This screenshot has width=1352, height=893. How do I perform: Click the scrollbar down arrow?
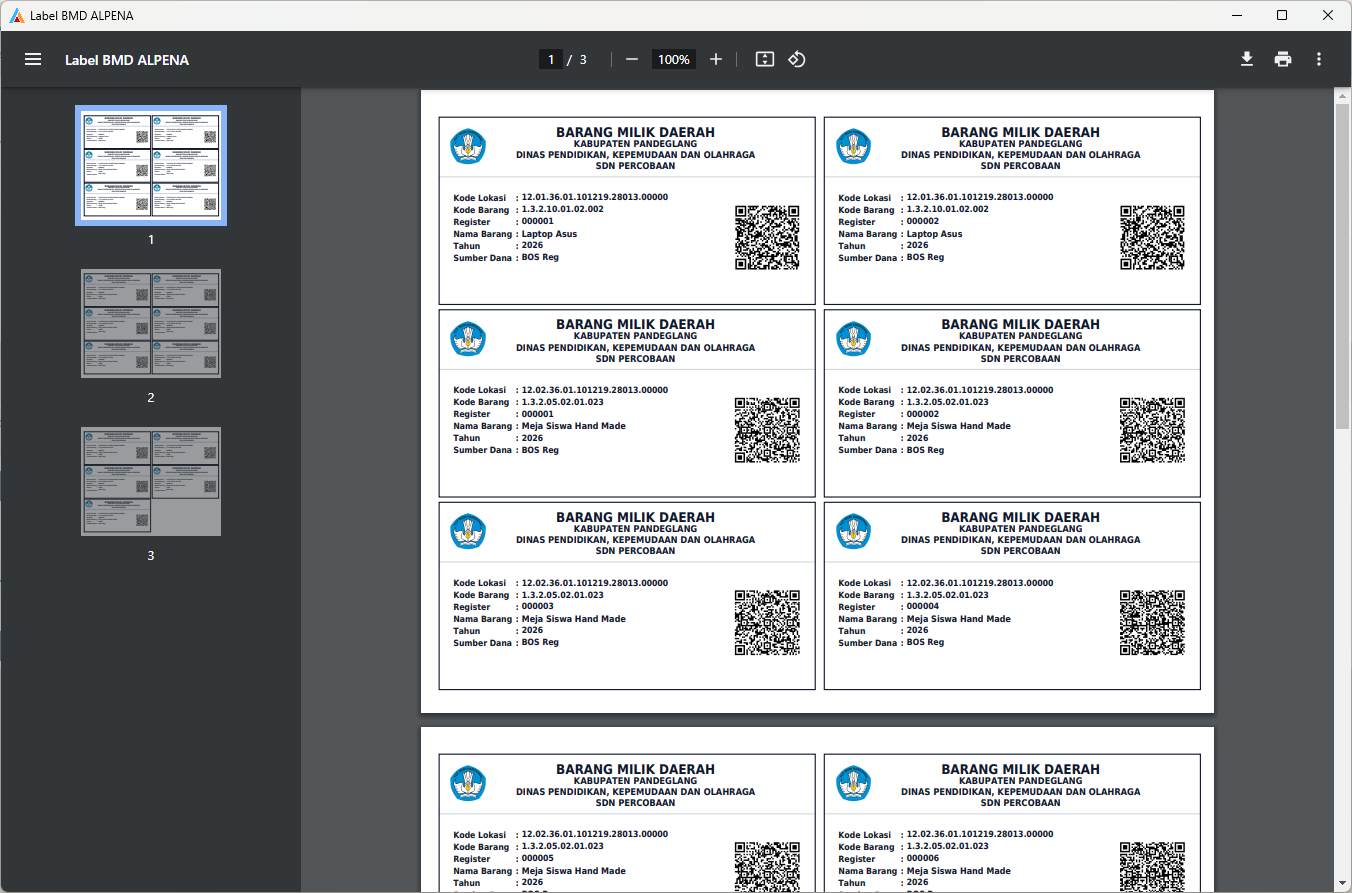click(x=1343, y=884)
